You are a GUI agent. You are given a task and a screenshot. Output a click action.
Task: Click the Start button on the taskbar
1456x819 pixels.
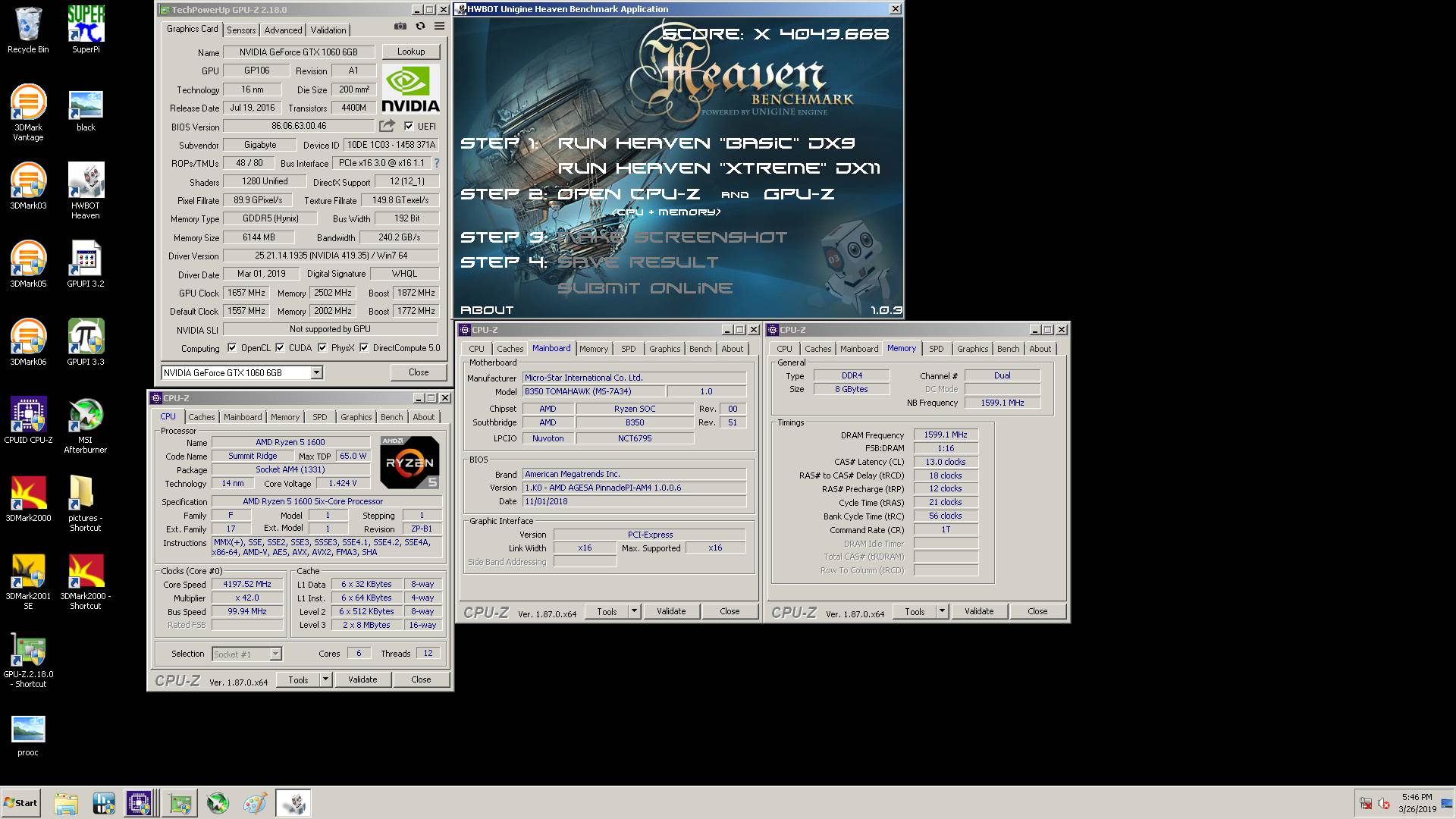click(x=21, y=803)
